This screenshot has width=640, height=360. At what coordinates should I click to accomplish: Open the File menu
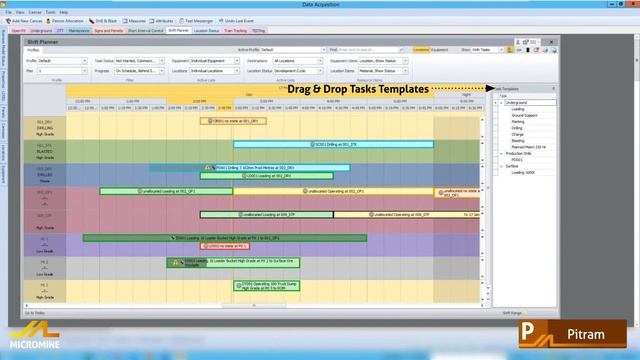[8, 12]
